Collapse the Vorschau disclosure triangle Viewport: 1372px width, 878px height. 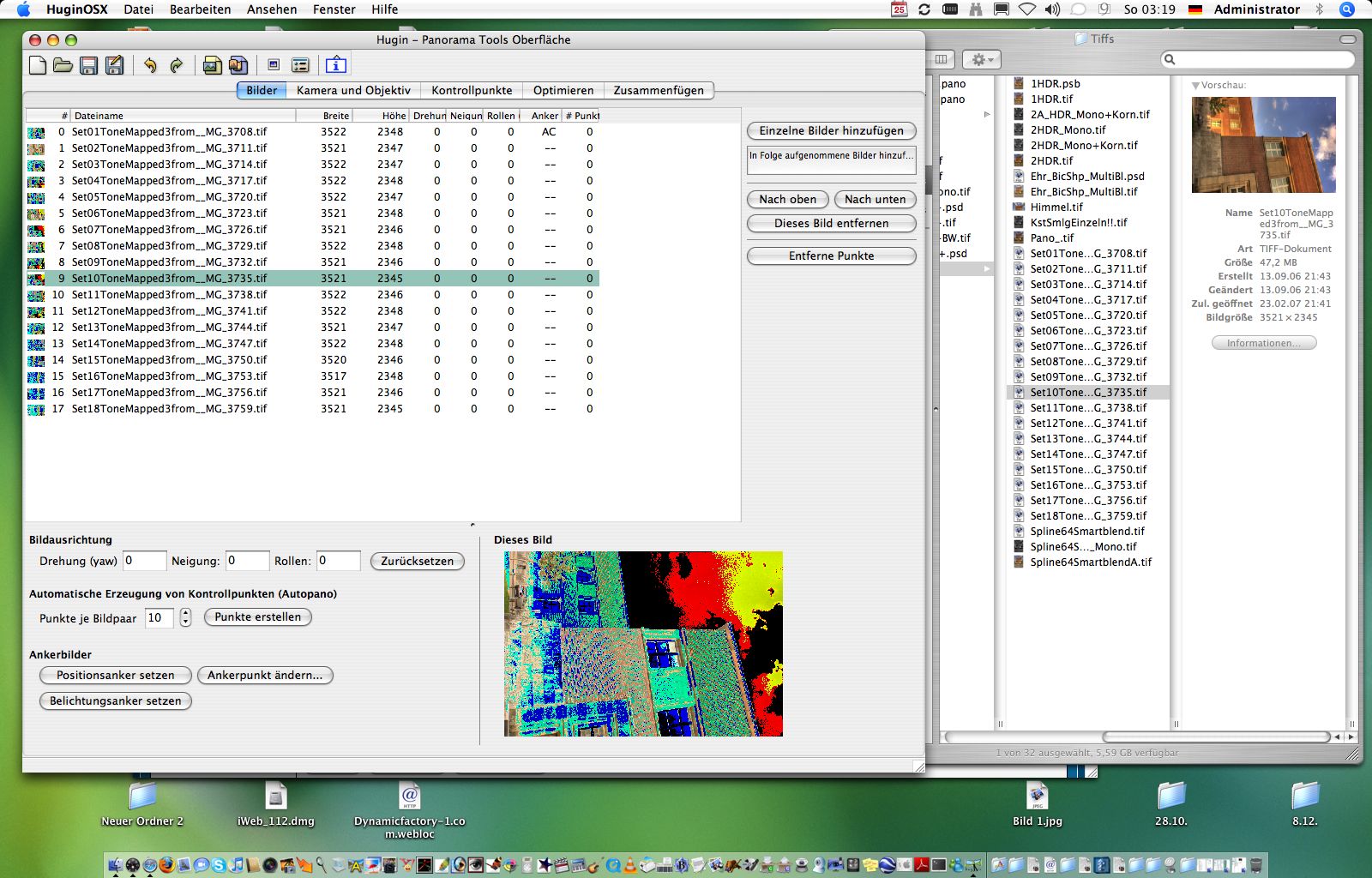tap(1195, 86)
